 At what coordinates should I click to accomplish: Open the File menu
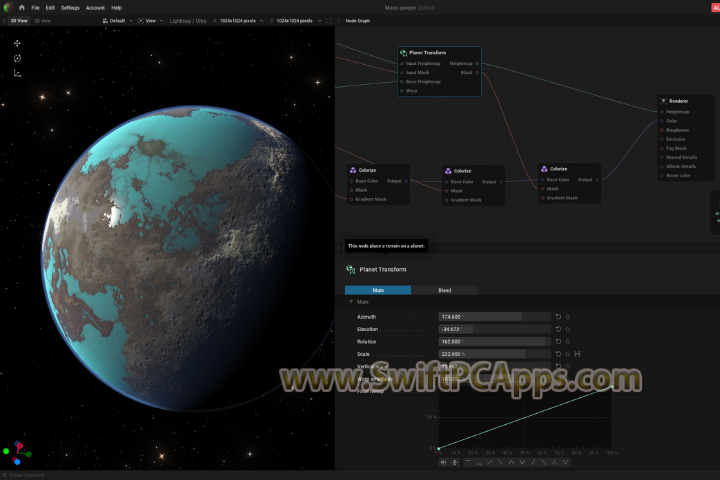[x=35, y=8]
